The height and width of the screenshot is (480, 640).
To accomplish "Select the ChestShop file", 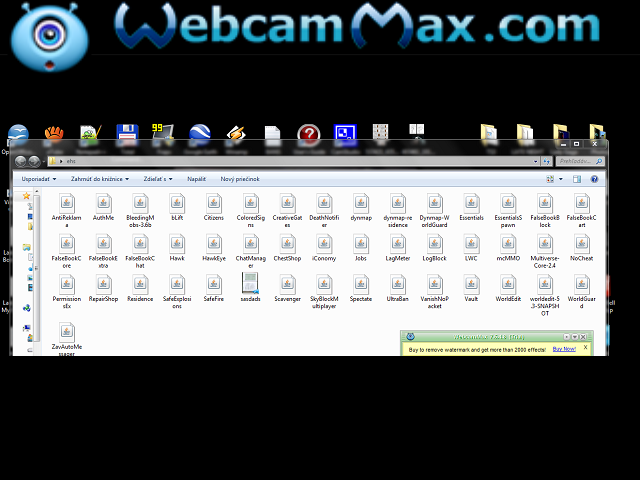I will click(287, 248).
